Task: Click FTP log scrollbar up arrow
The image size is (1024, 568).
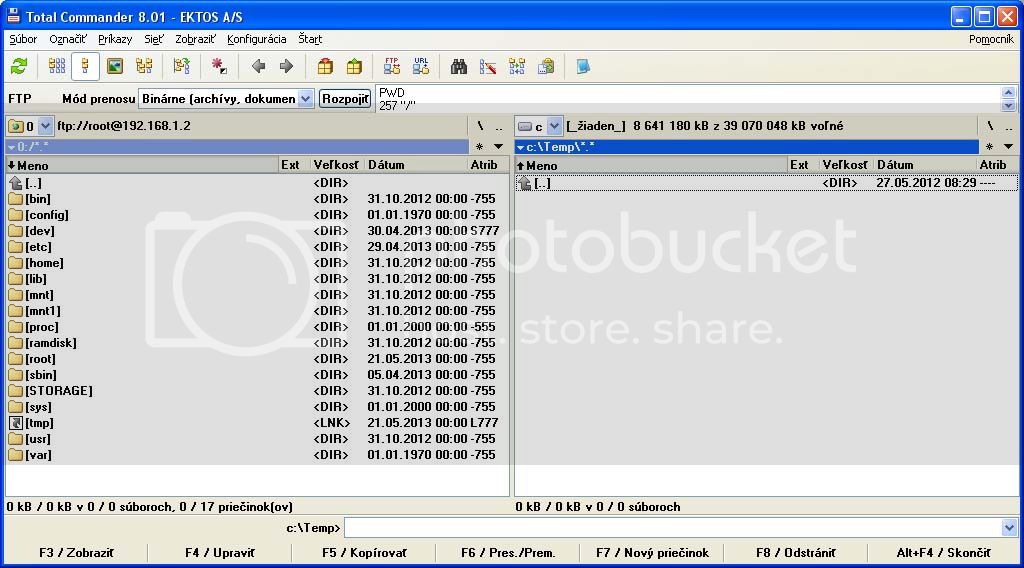Action: click(1008, 93)
